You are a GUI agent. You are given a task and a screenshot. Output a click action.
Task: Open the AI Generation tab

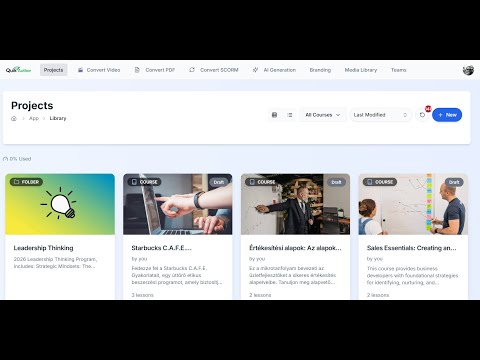pos(274,70)
